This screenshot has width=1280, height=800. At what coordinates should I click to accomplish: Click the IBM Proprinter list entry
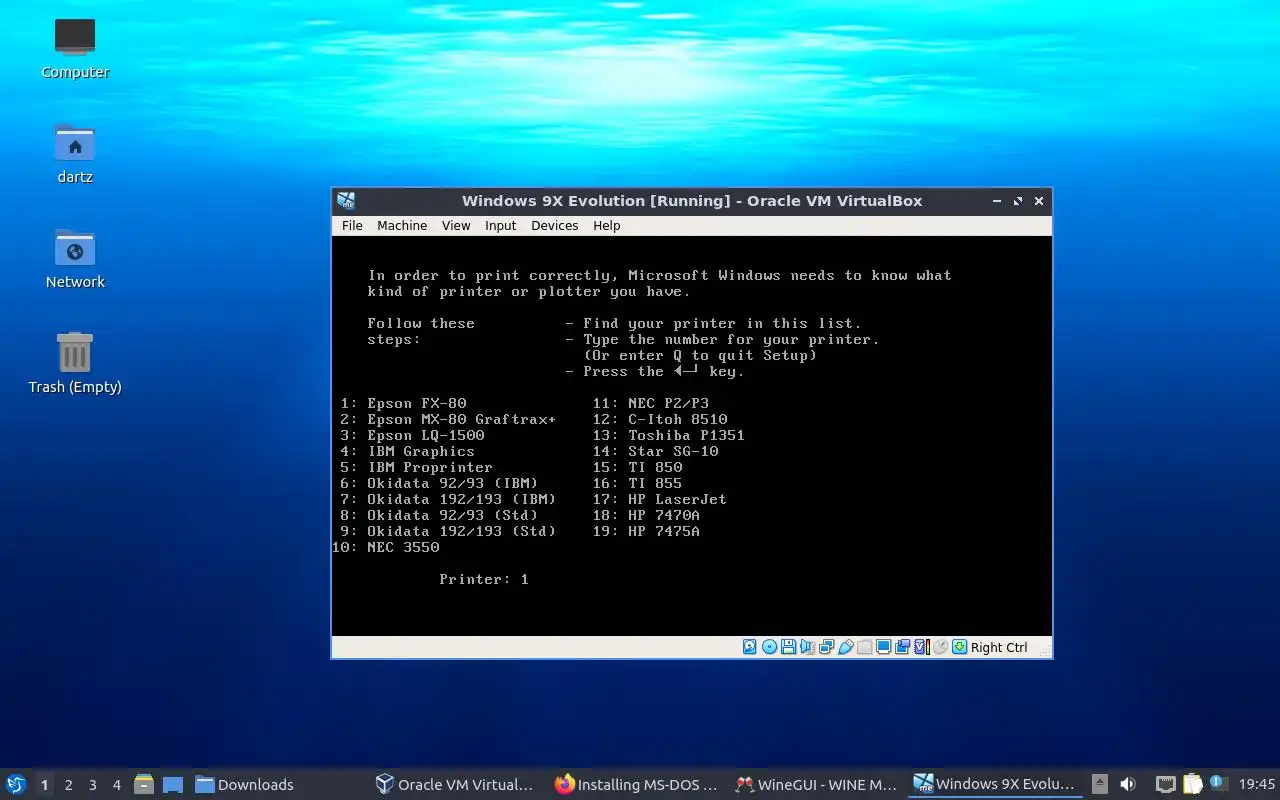click(x=417, y=468)
